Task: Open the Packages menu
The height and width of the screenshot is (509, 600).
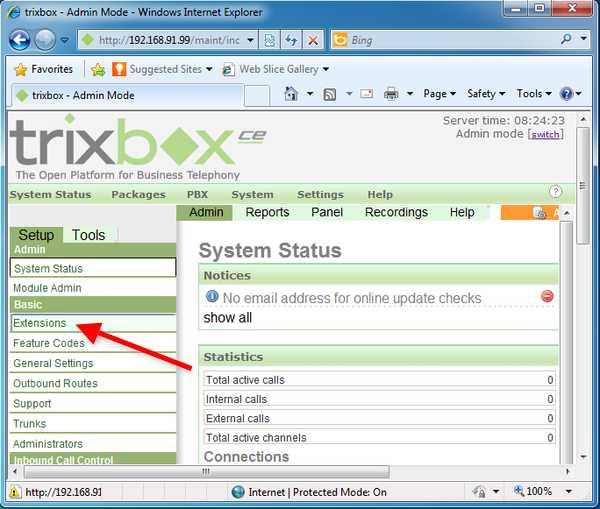Action: pos(139,194)
